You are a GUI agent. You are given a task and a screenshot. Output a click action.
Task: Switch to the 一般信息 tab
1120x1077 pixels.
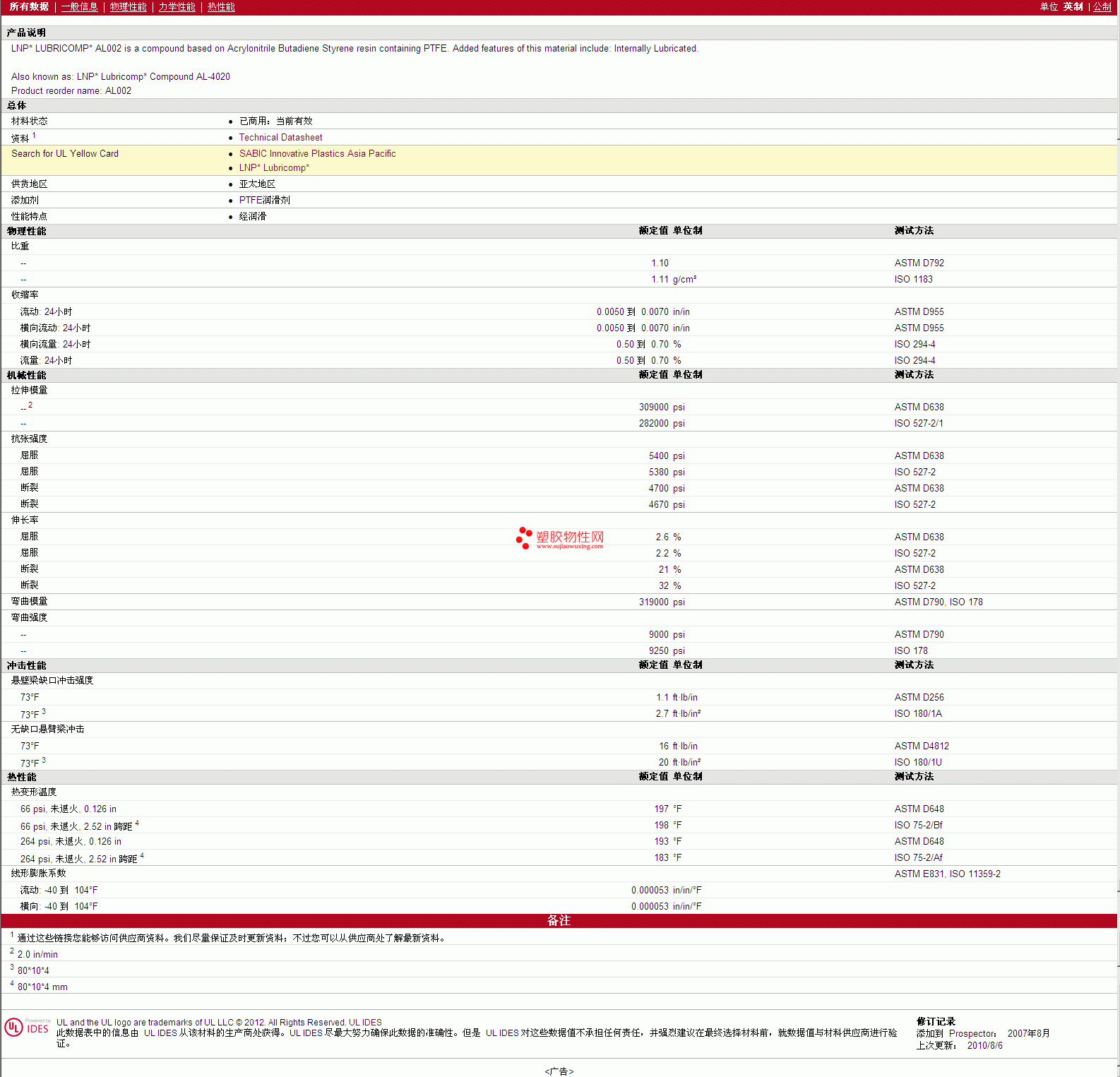[x=79, y=7]
